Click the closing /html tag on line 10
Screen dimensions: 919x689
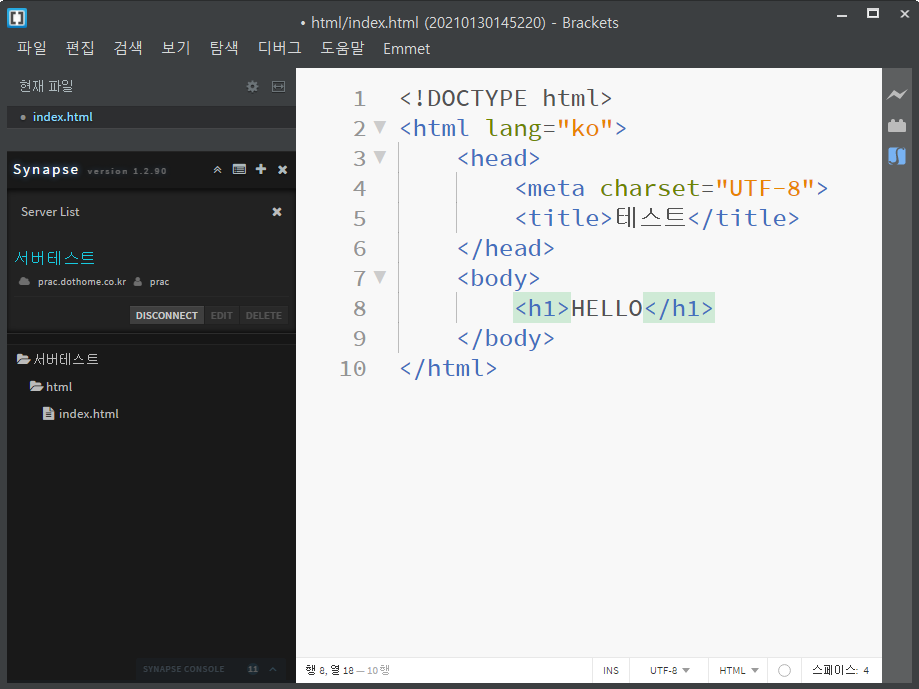[448, 369]
